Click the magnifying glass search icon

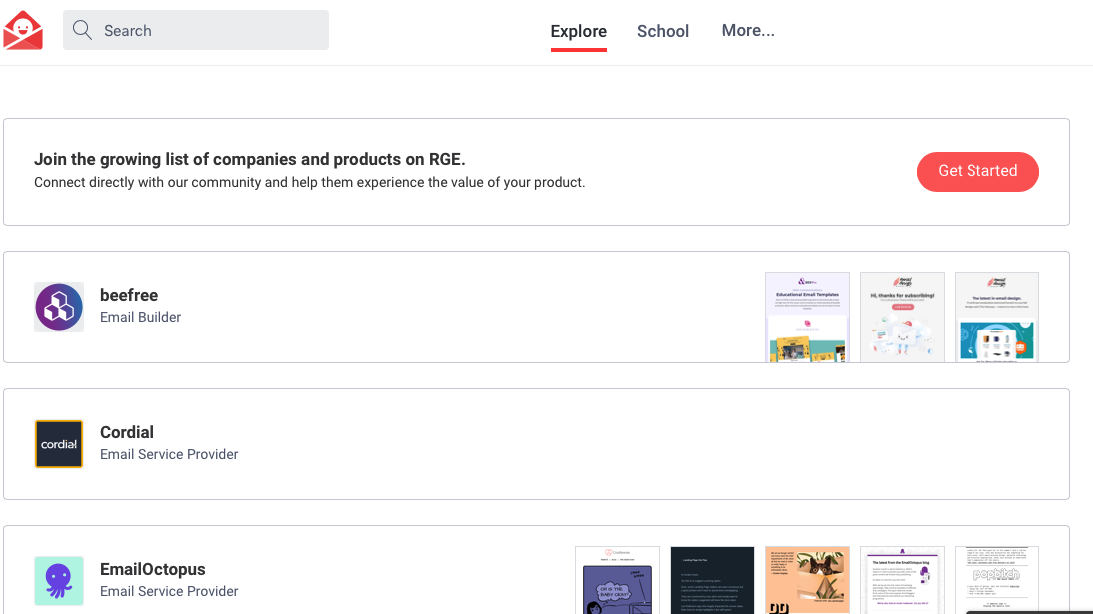coord(82,30)
